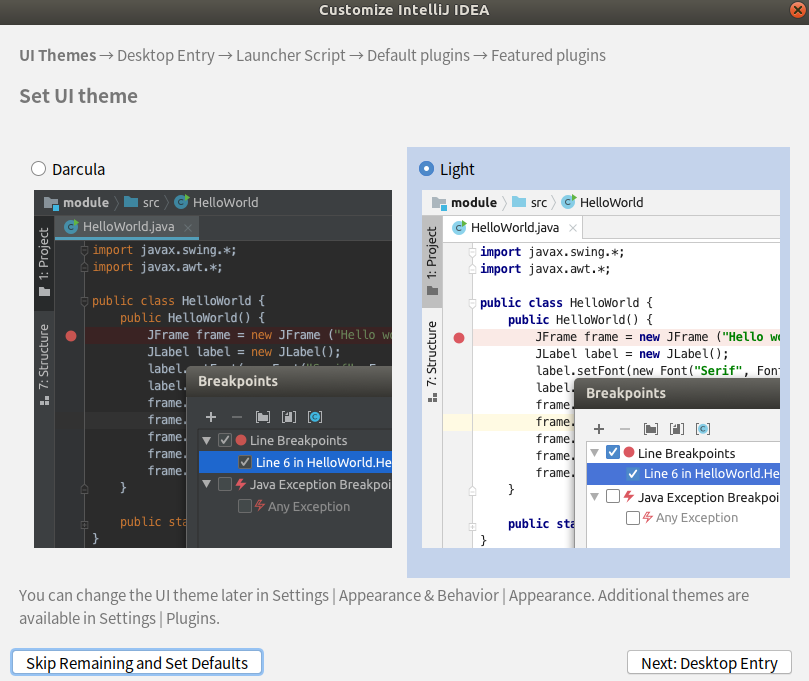Fold the public class HelloWorld line in Light preview
The image size is (809, 681).
tap(472, 303)
